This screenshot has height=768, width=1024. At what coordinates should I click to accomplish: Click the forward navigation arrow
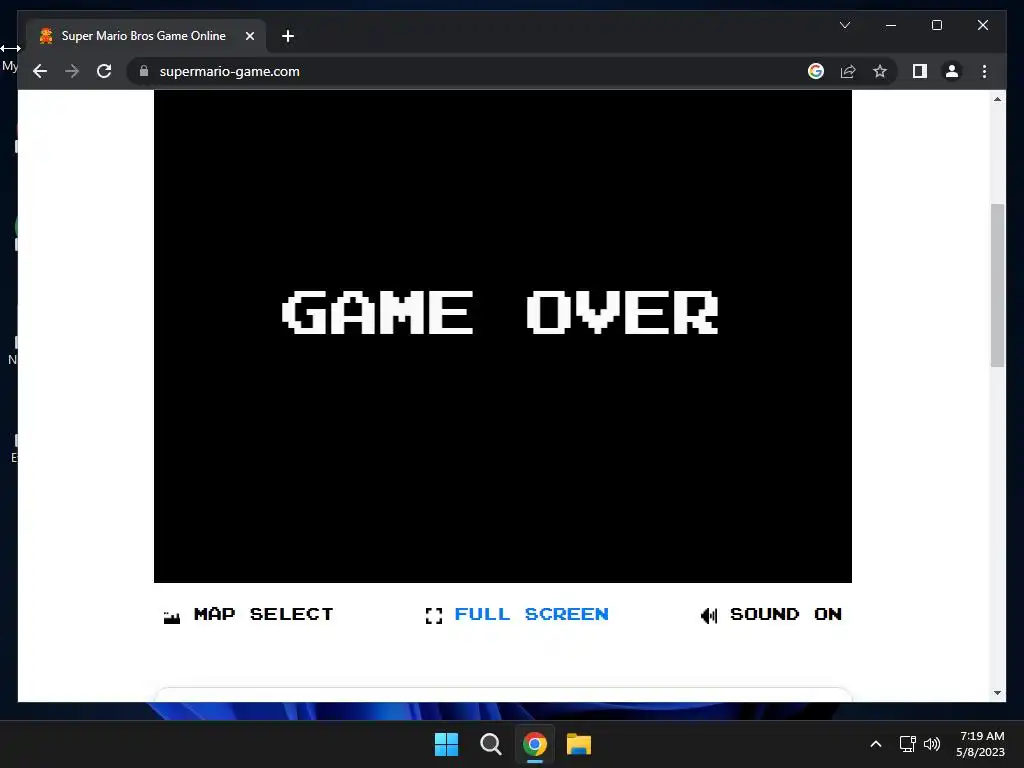tap(72, 71)
